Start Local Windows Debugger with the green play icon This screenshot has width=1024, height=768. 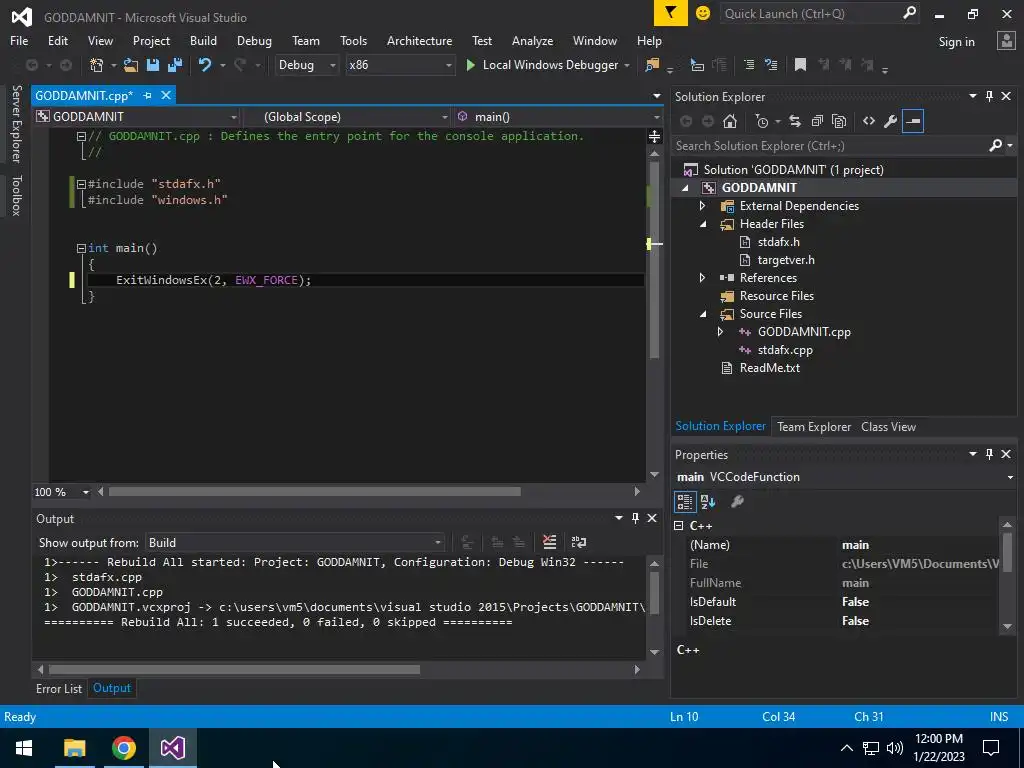[x=470, y=65]
